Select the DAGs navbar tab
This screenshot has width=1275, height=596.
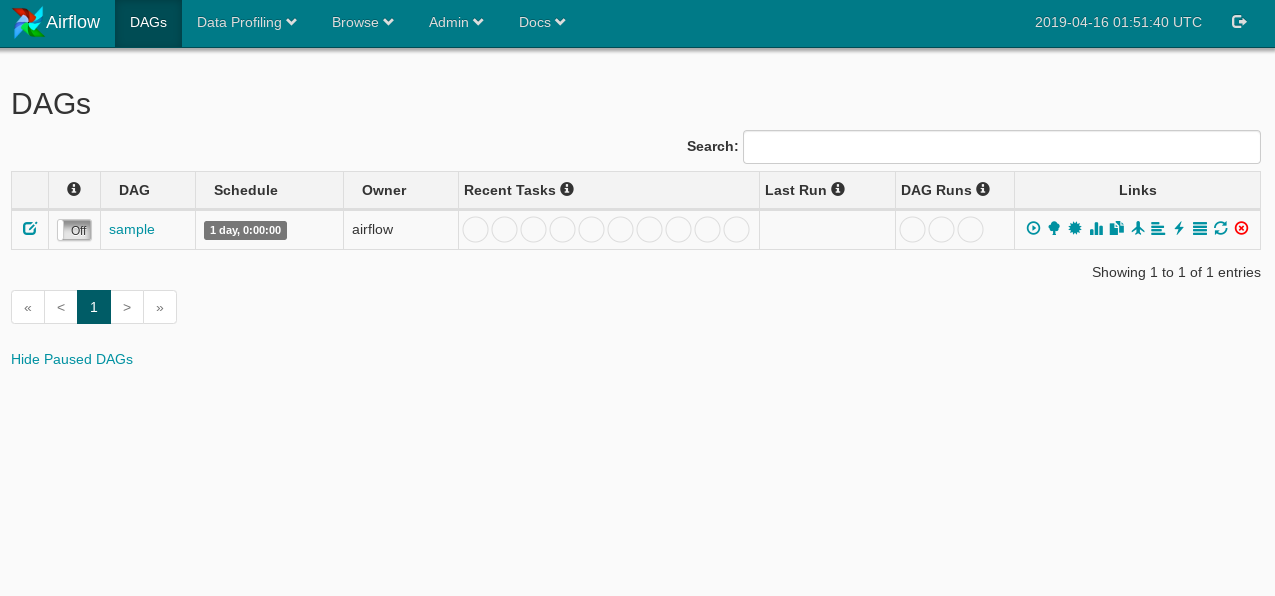[x=148, y=22]
